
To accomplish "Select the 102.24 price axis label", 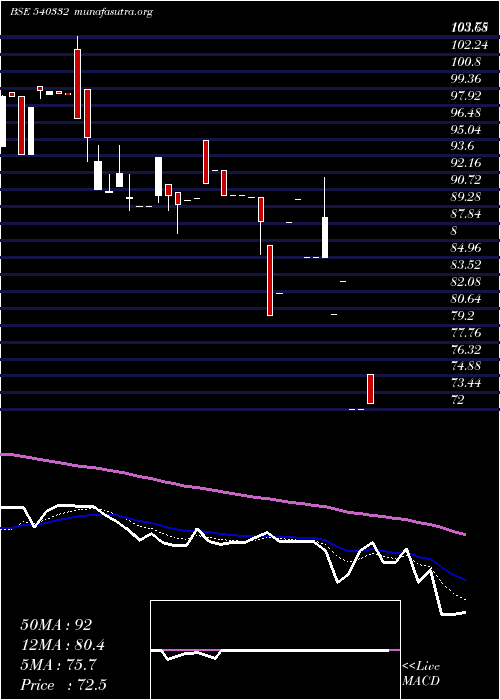I will tap(469, 44).
